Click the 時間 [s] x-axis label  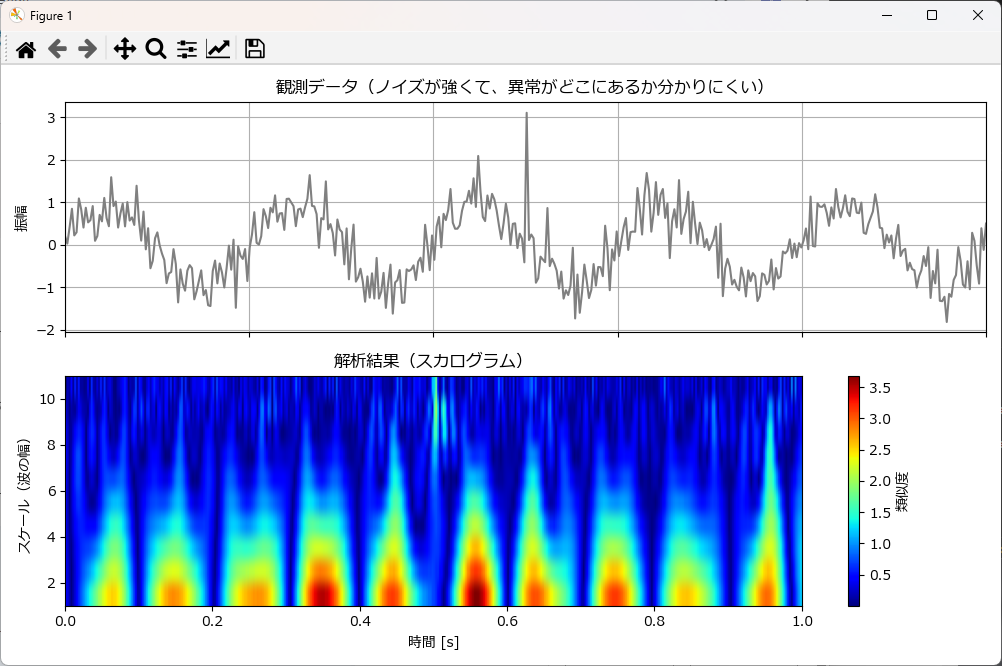tap(433, 642)
